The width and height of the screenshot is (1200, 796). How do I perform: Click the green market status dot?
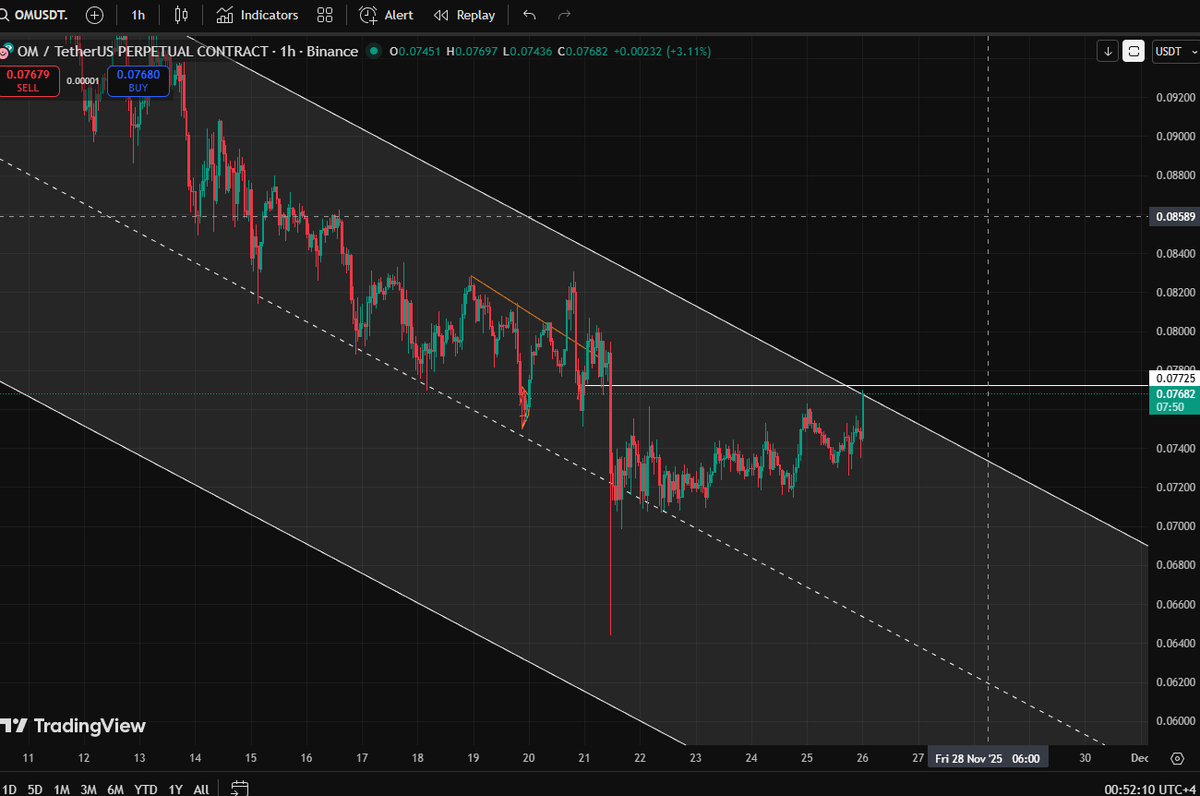374,51
